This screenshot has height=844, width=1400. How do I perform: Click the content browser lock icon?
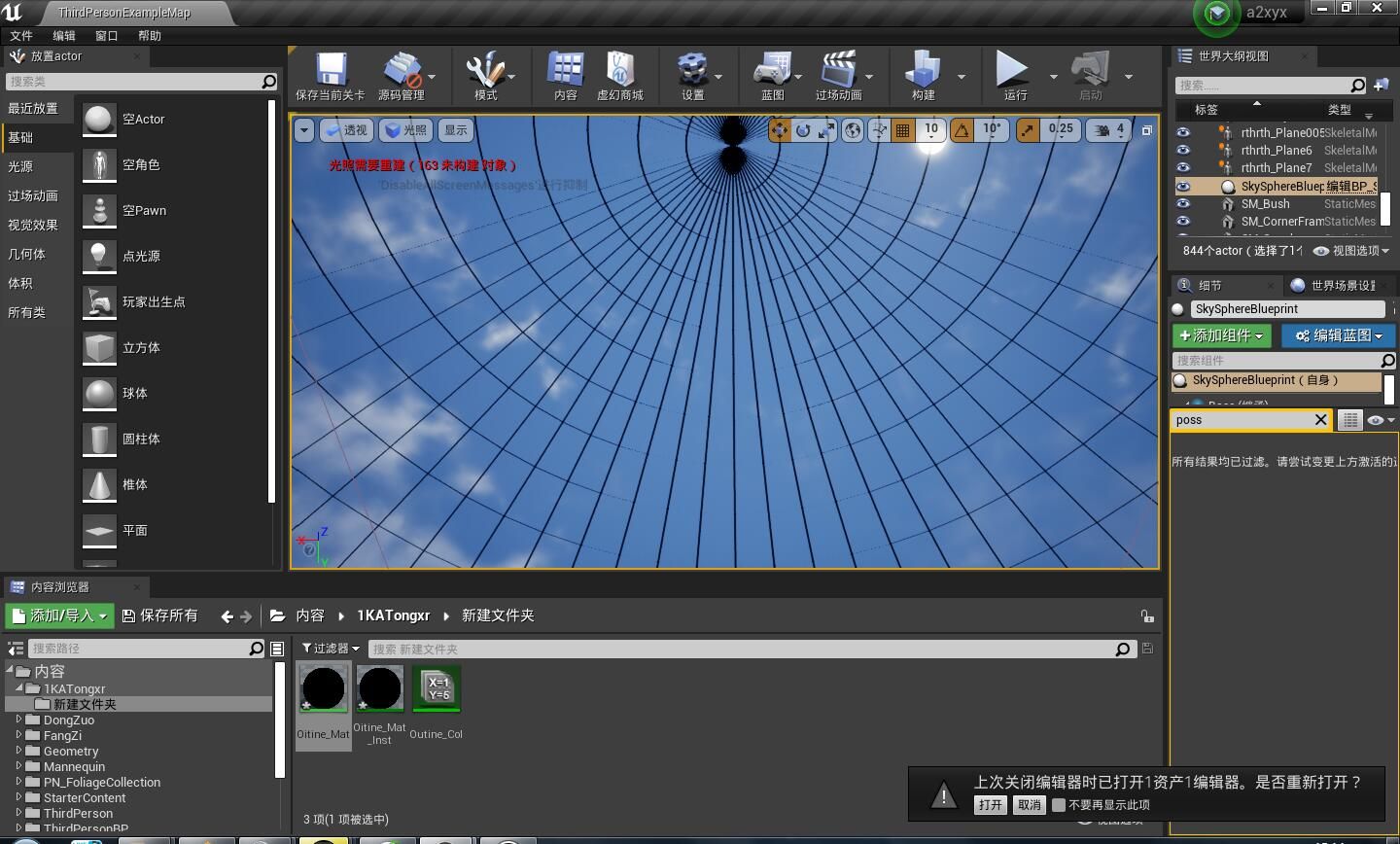[1147, 615]
